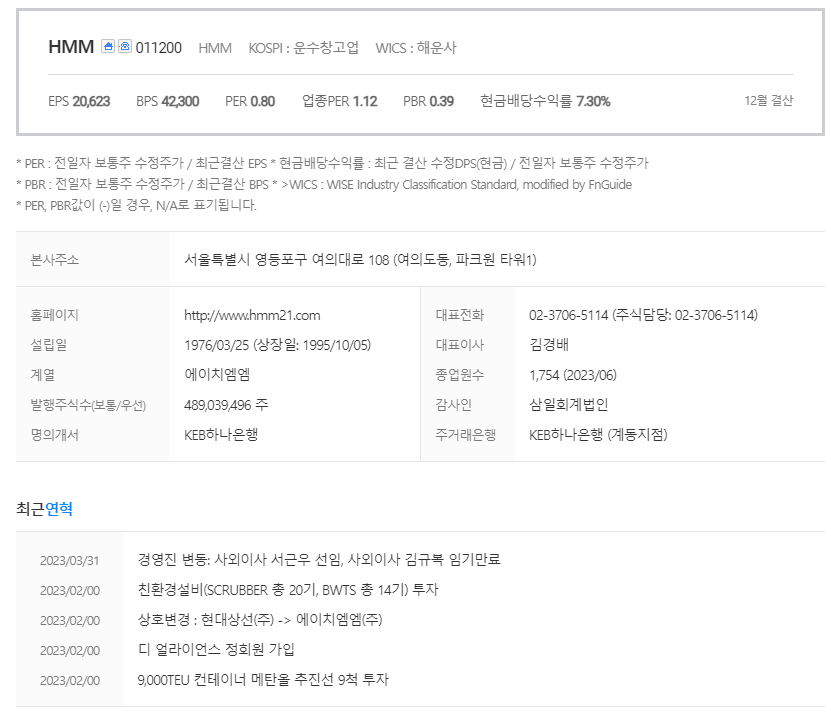Click KOSPI : 운수창고업 classification

point(304,48)
